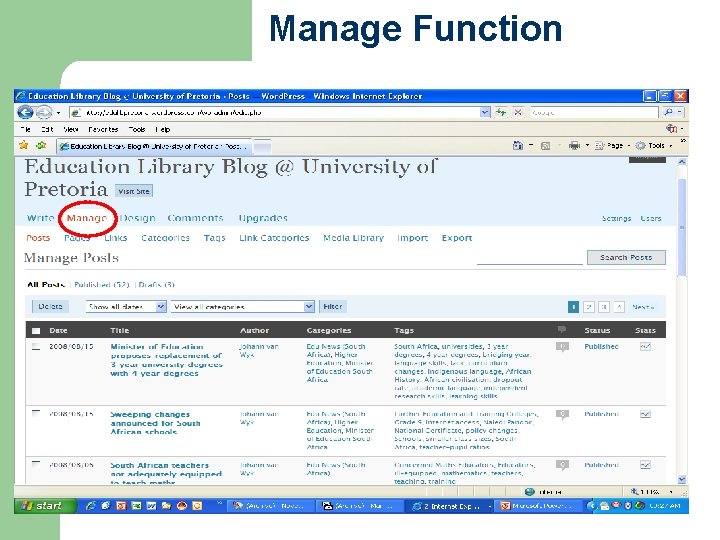
Task: Expand the Back/Forward recent pages dropdown
Action: [x=58, y=112]
